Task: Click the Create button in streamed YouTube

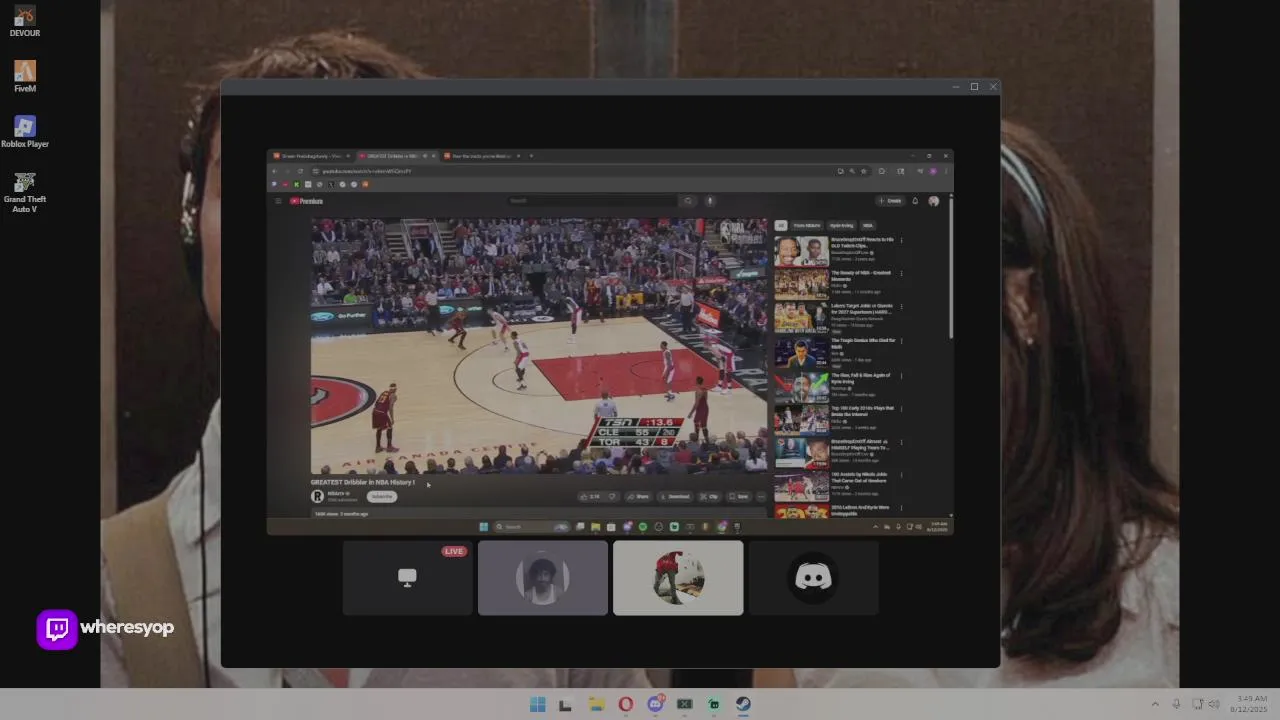Action: click(890, 201)
